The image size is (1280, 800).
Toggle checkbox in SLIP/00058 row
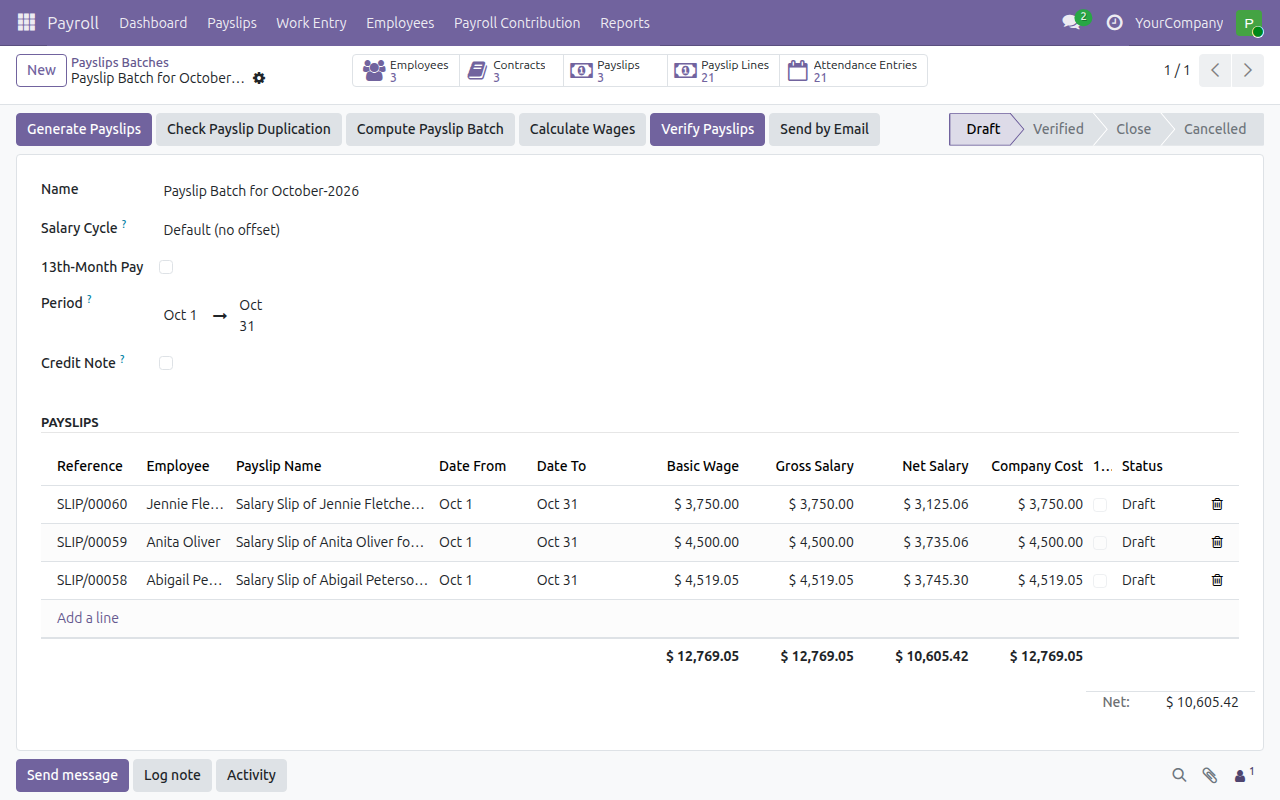[x=1100, y=580]
